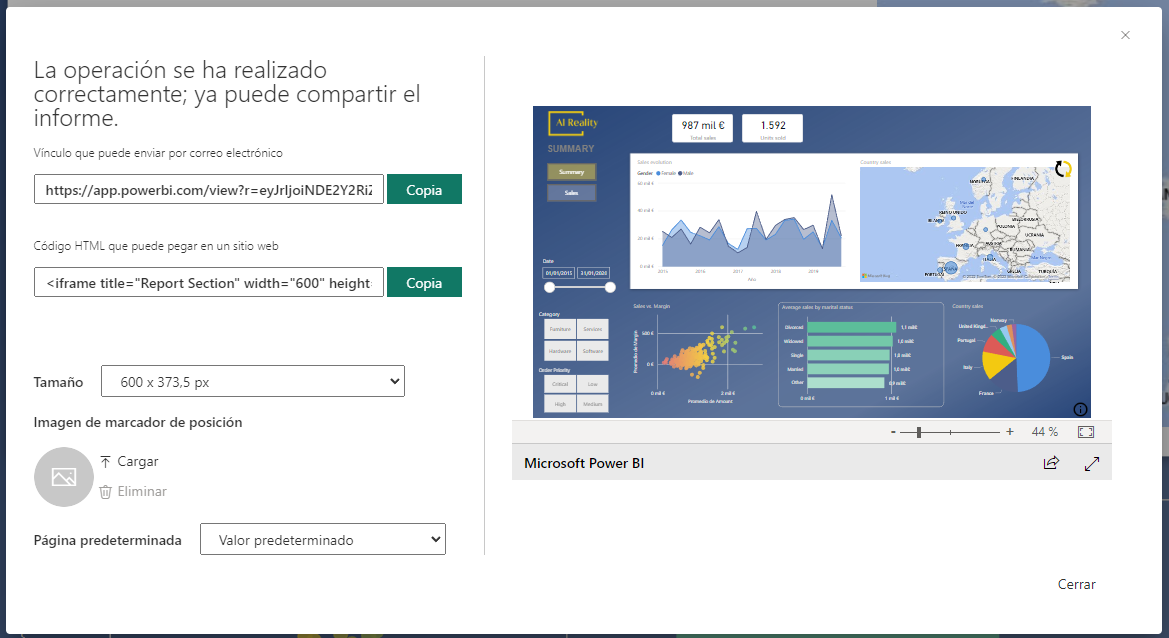Click the HTML iframe code input field
1169x638 pixels.
pyautogui.click(x=208, y=283)
